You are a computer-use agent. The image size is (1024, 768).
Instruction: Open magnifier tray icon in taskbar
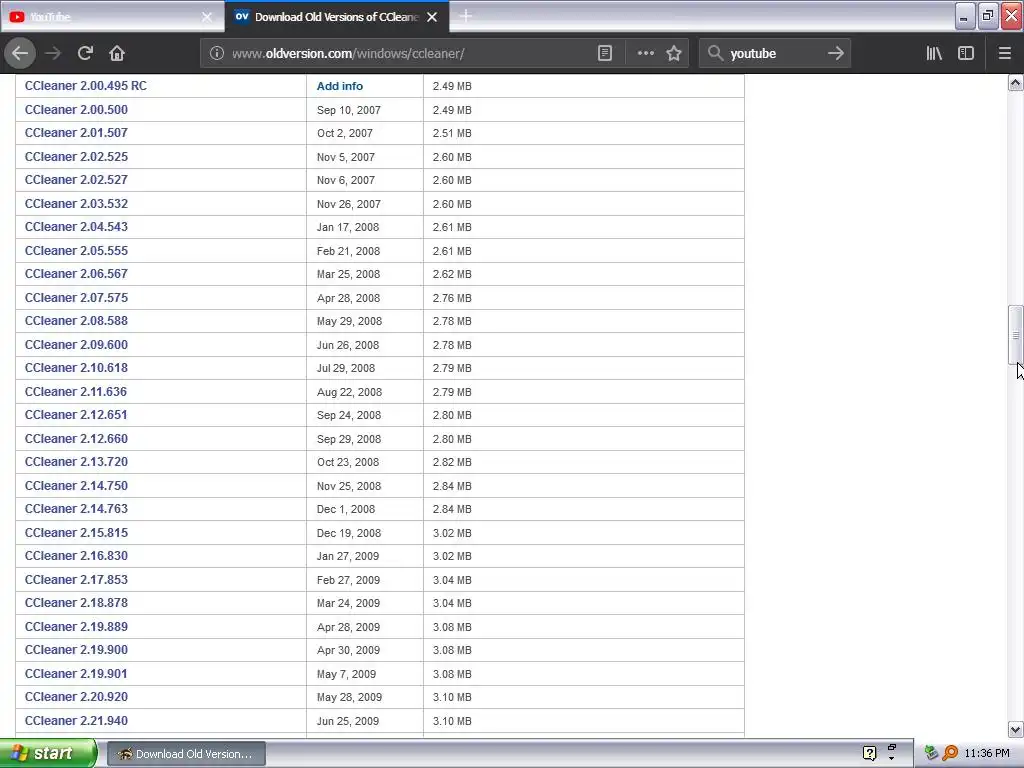point(950,753)
